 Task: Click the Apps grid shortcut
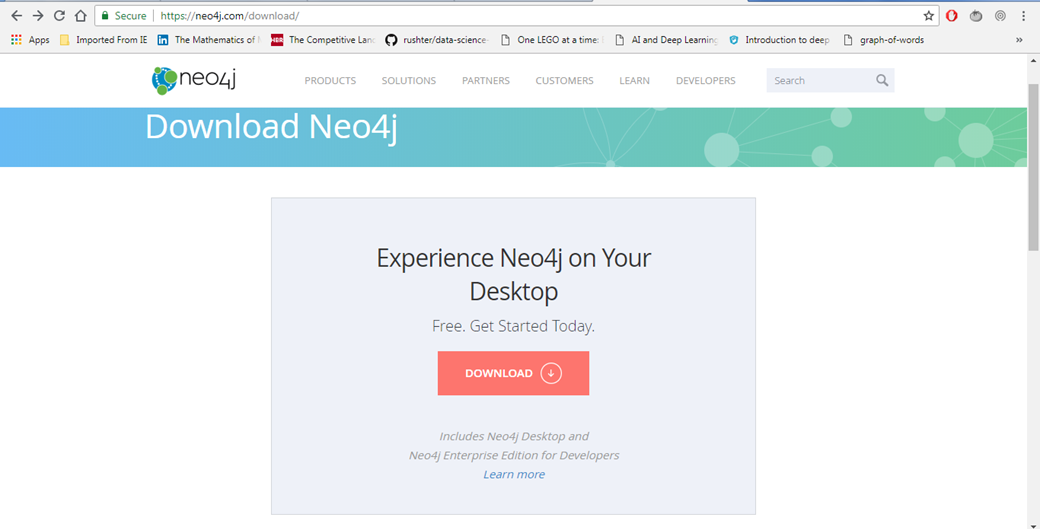[30, 40]
